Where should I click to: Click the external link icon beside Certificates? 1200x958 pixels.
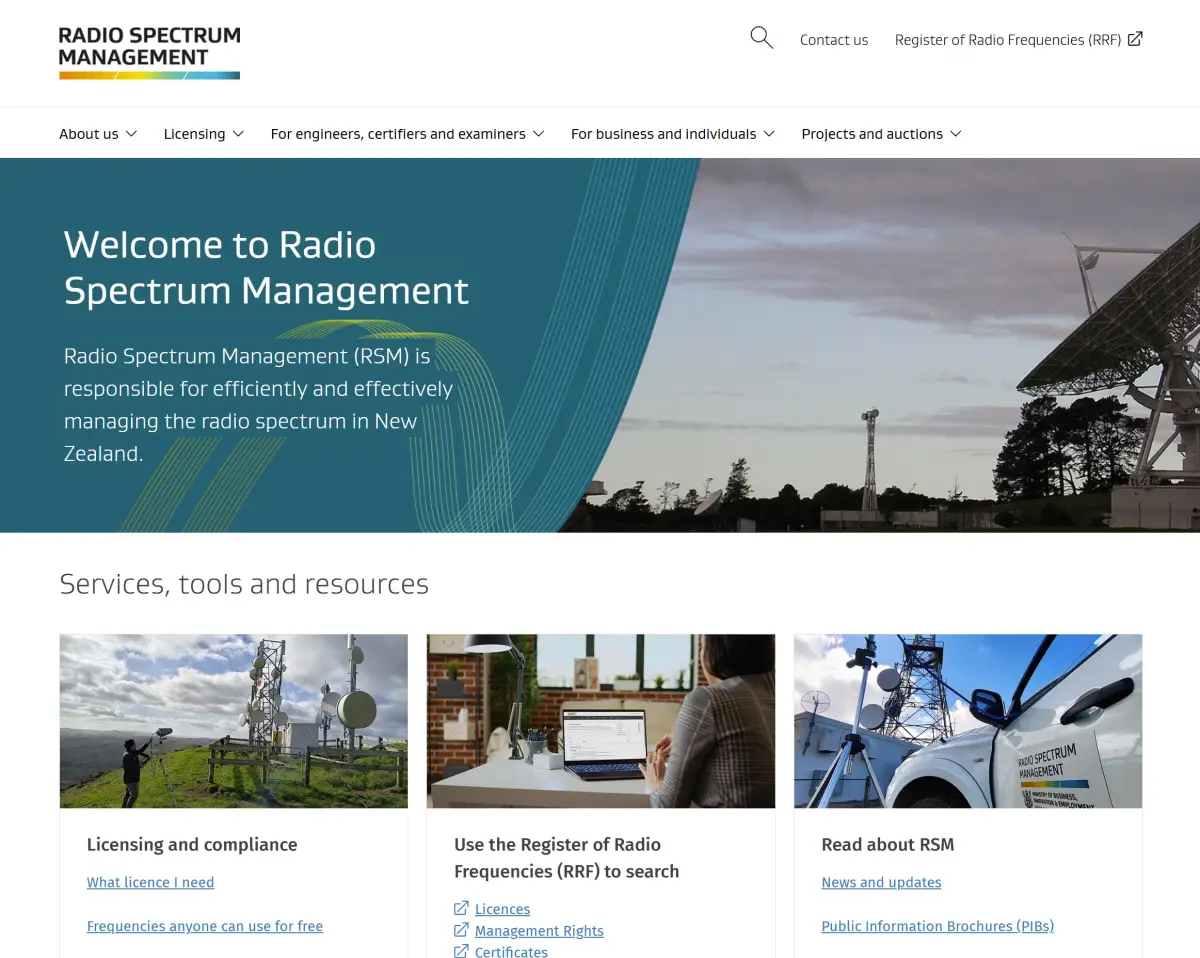[x=460, y=951]
